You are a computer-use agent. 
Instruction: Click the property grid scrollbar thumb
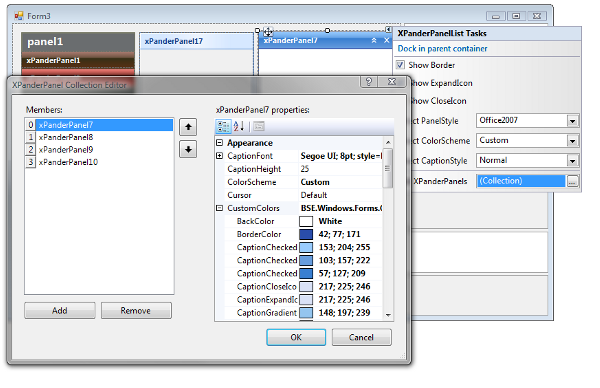click(x=388, y=168)
